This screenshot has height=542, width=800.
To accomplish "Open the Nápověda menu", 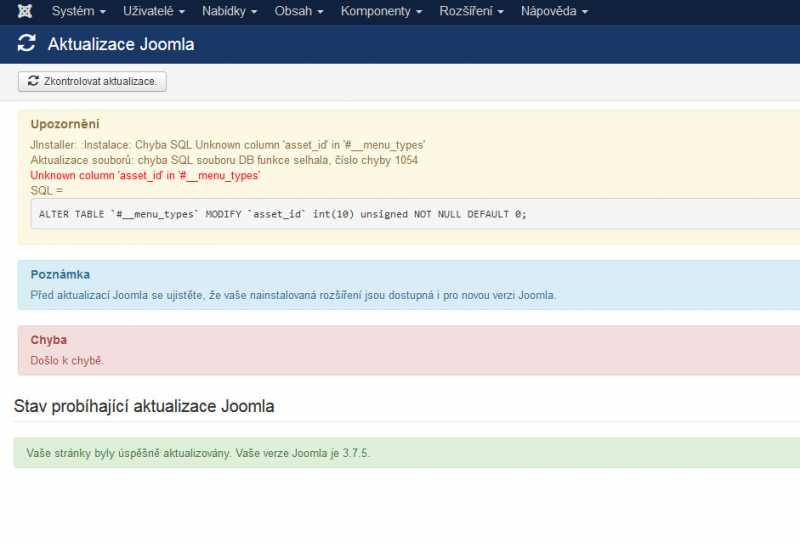I will coord(554,11).
